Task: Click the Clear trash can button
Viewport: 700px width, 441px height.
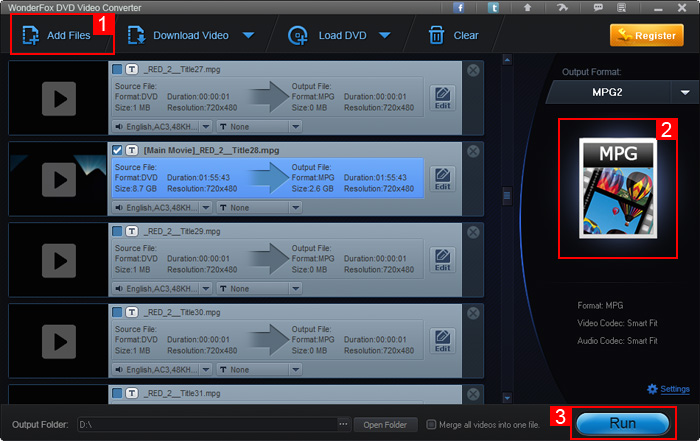Action: point(453,36)
